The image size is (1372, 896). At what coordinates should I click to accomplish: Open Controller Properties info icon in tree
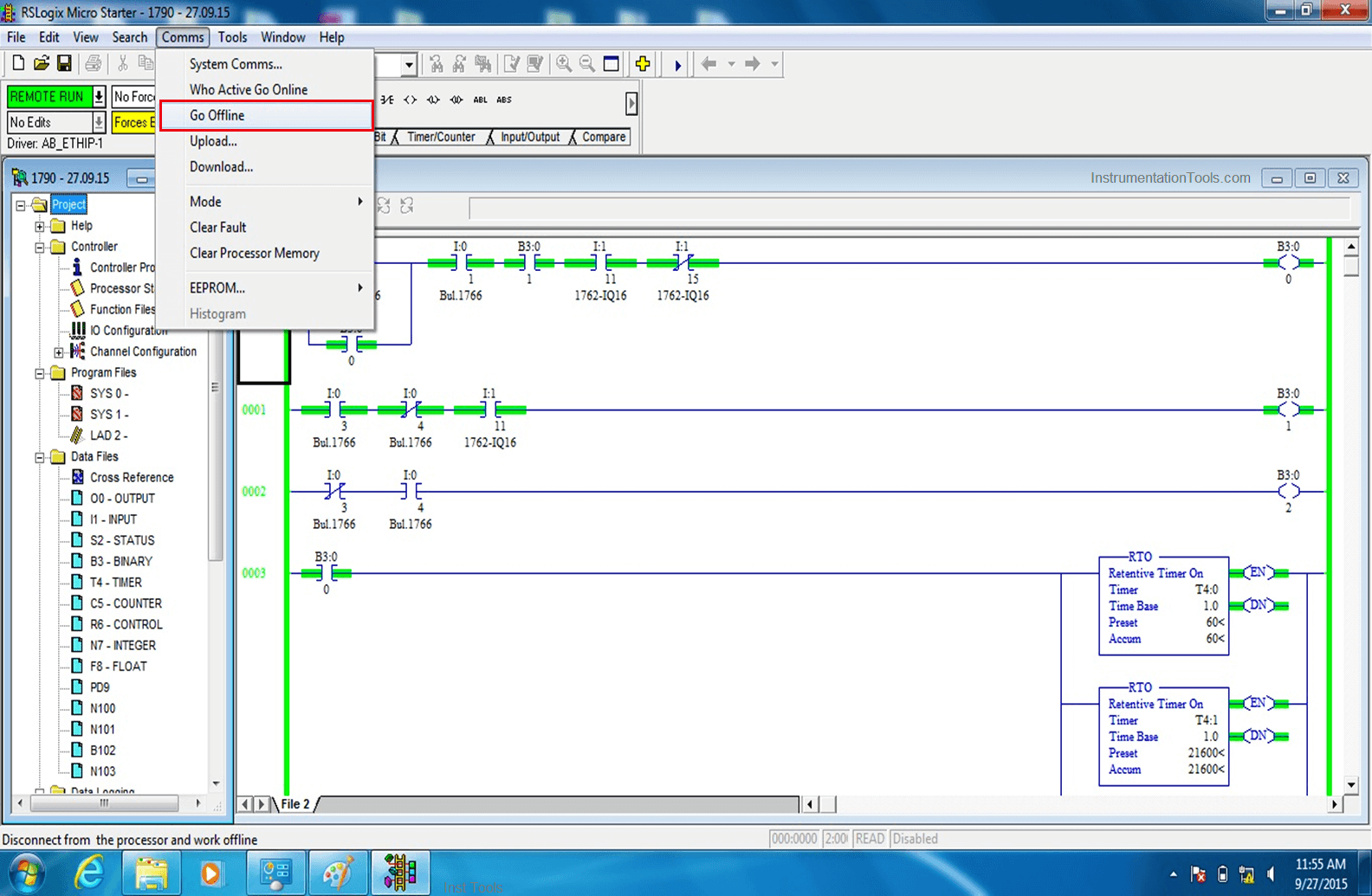click(77, 268)
